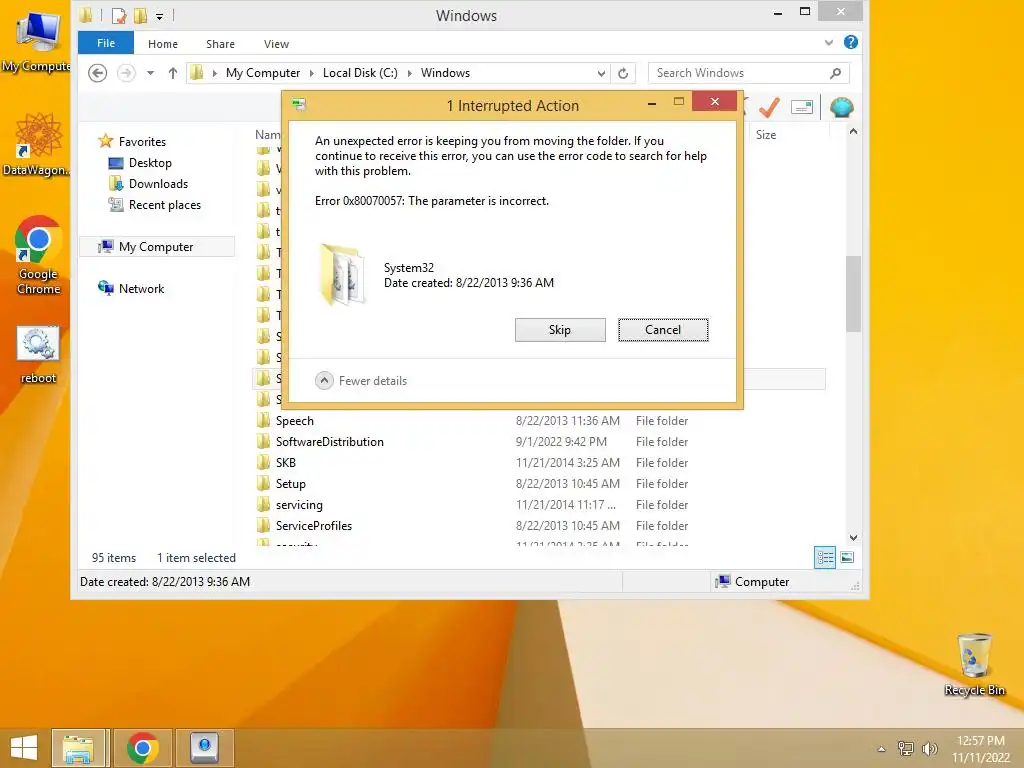The width and height of the screenshot is (1024, 768).
Task: Switch to the Share ribbon tab
Action: pyautogui.click(x=220, y=44)
